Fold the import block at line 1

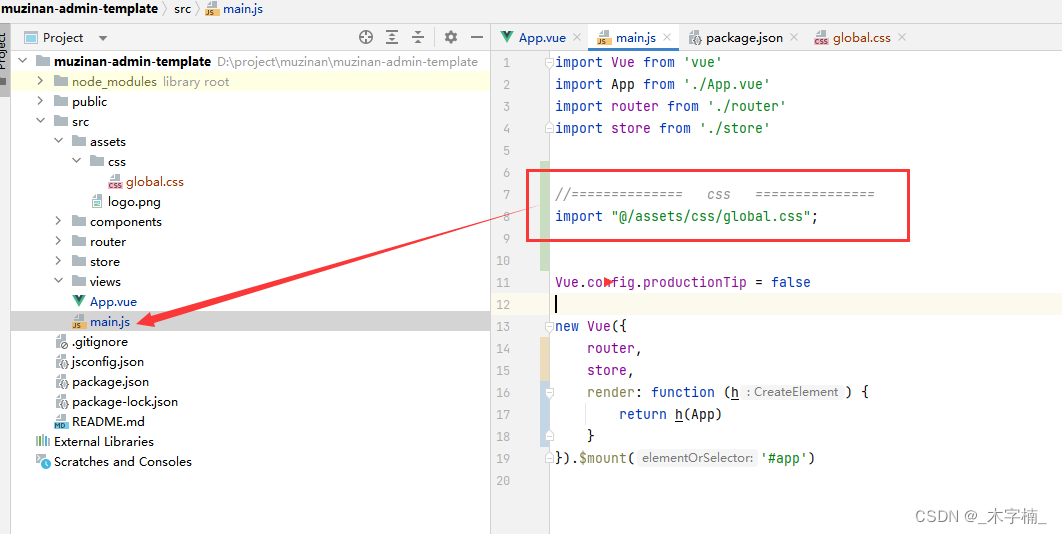click(549, 62)
